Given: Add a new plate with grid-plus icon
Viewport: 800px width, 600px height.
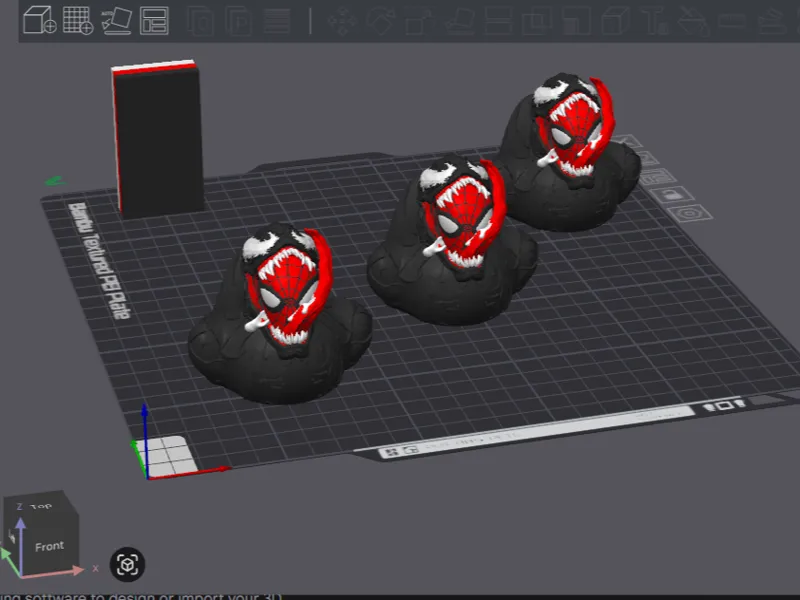Looking at the screenshot, I should click(x=78, y=20).
